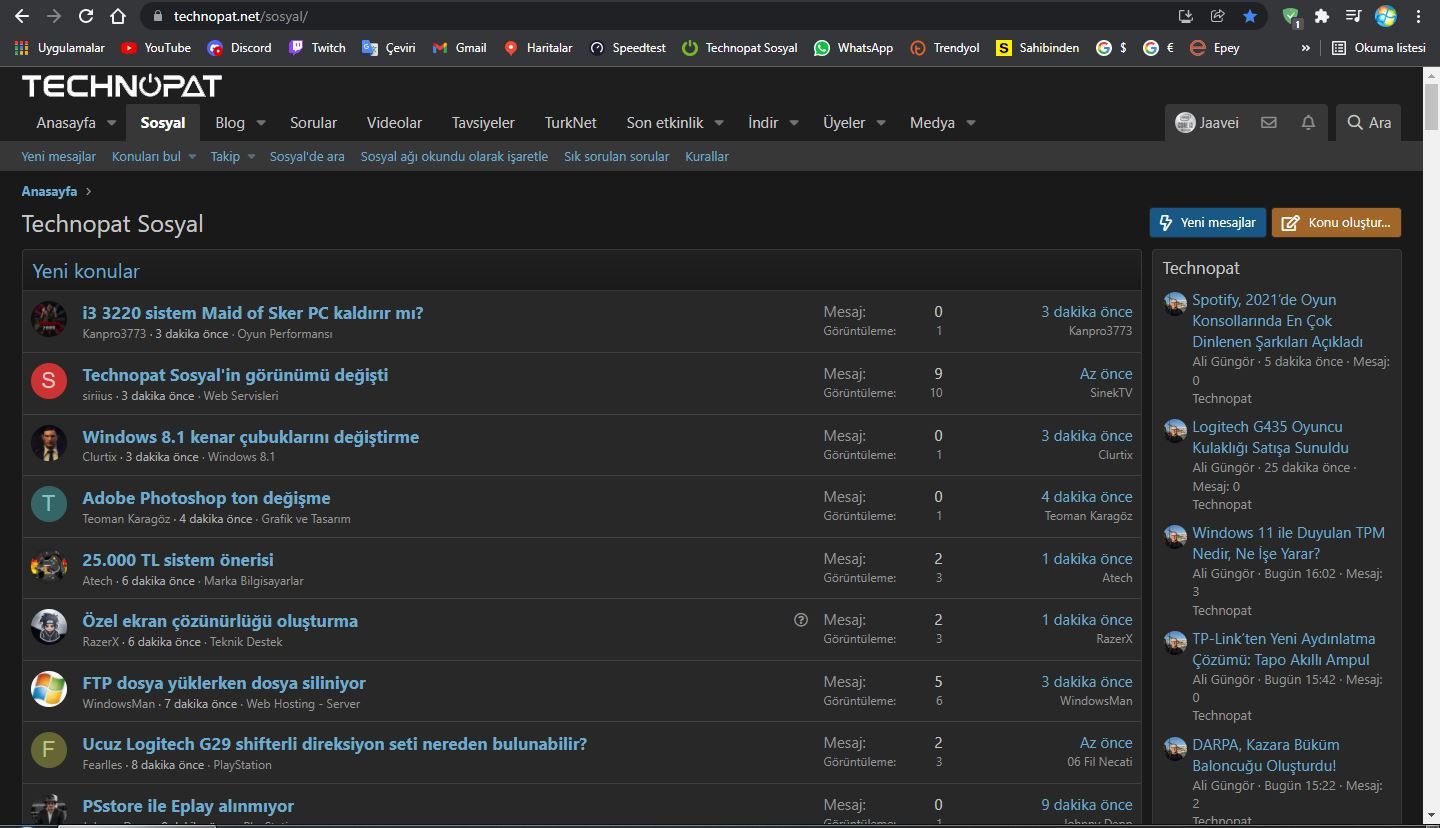Image resolution: width=1440 pixels, height=828 pixels.
Task: Click the Anasayfa breadcrumb link
Action: [x=49, y=191]
